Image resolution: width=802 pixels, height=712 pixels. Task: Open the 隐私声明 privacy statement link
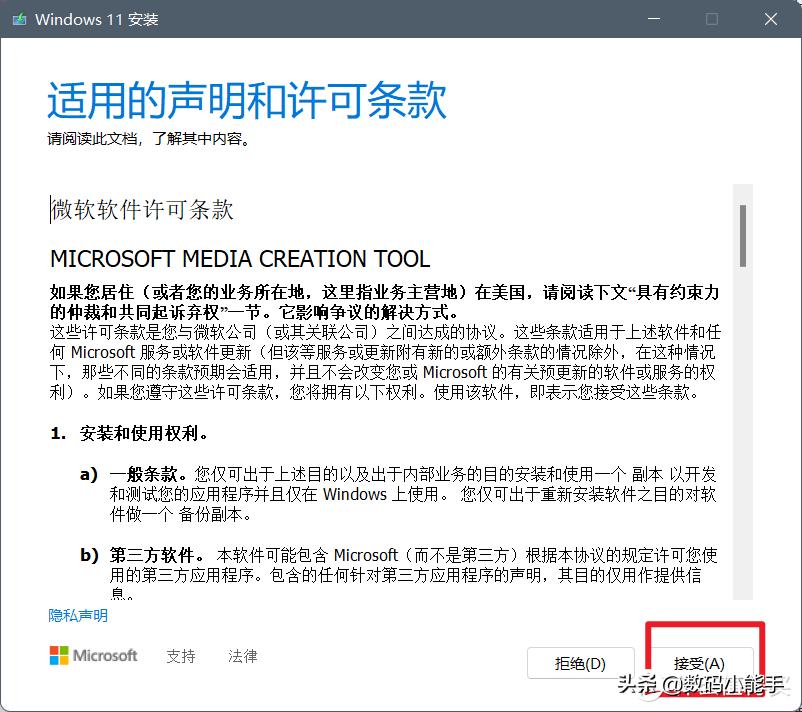[x=77, y=615]
